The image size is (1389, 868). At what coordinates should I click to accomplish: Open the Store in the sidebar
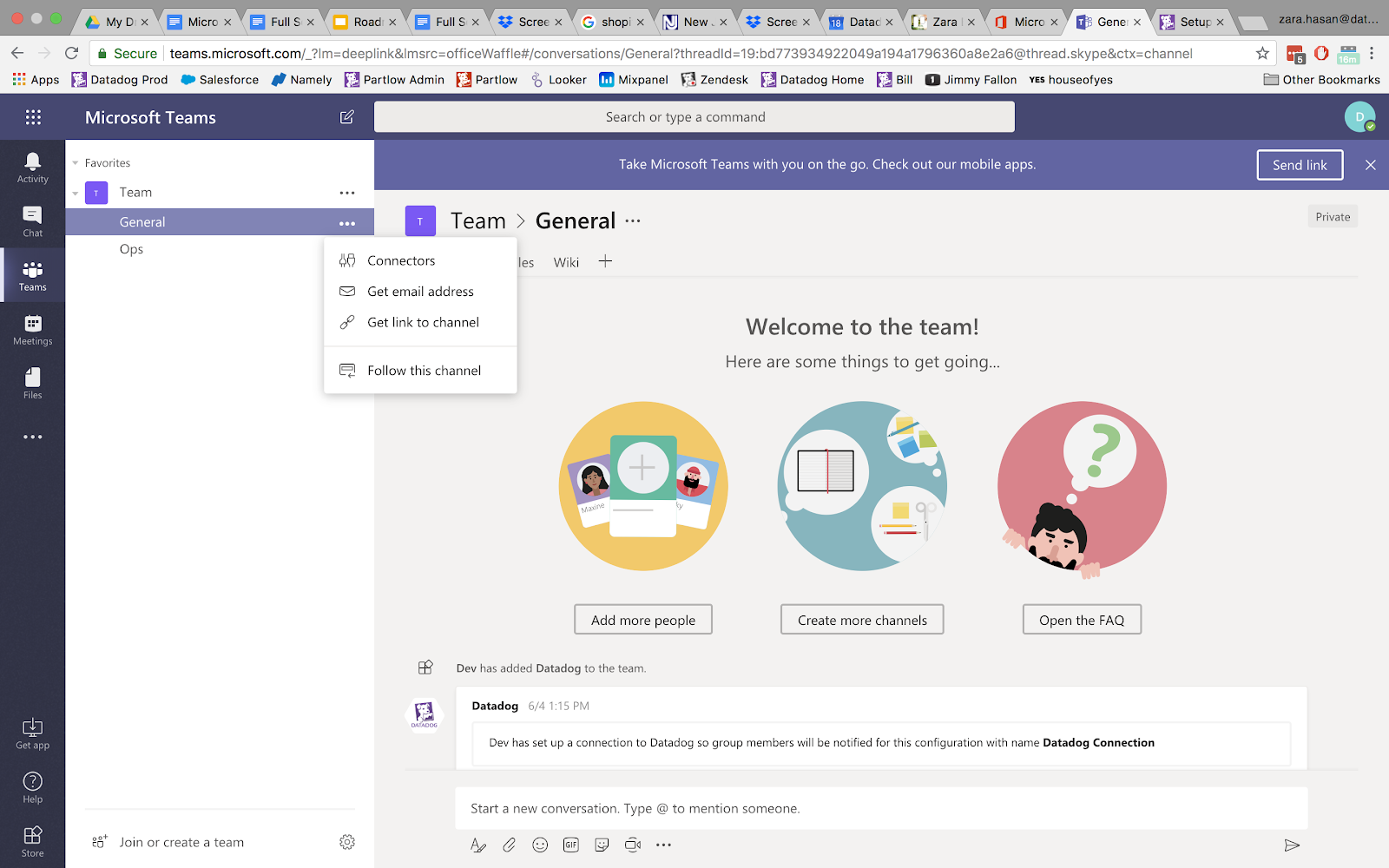[x=33, y=841]
